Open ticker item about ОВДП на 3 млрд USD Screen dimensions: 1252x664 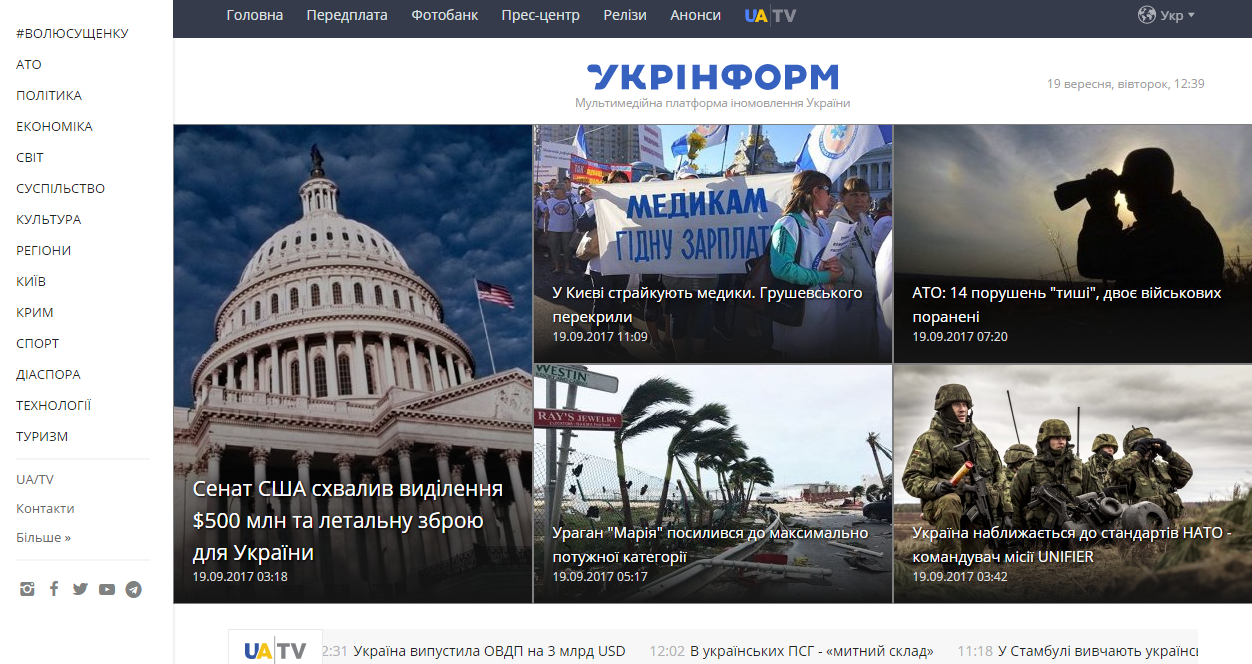point(489,651)
